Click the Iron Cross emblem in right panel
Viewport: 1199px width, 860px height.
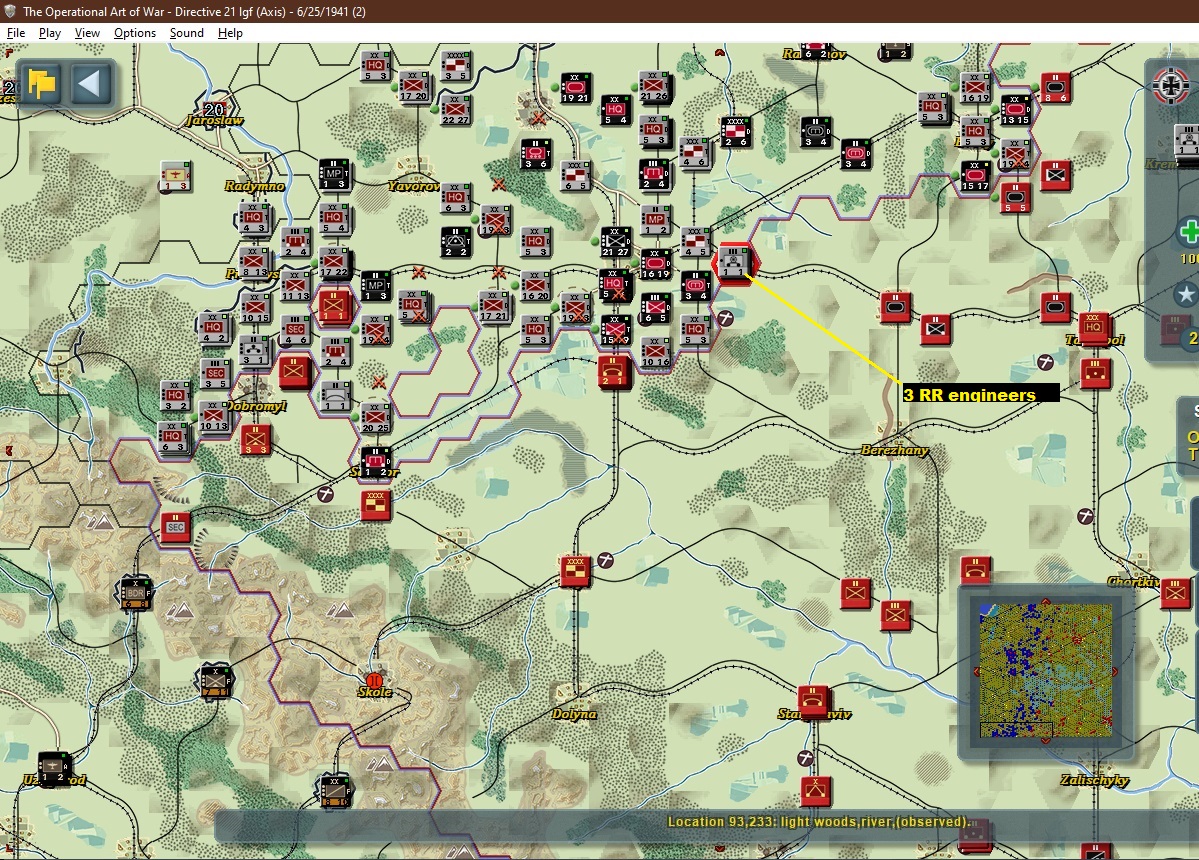pos(1171,86)
